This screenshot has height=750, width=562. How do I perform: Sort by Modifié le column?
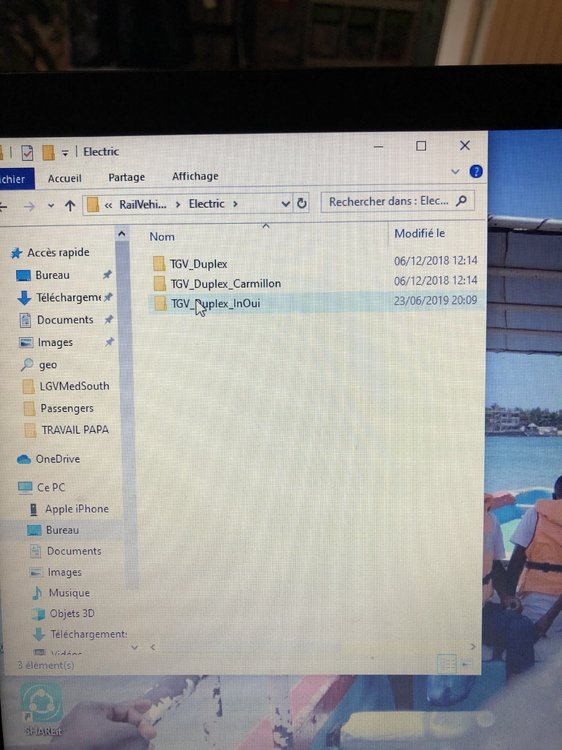(419, 233)
